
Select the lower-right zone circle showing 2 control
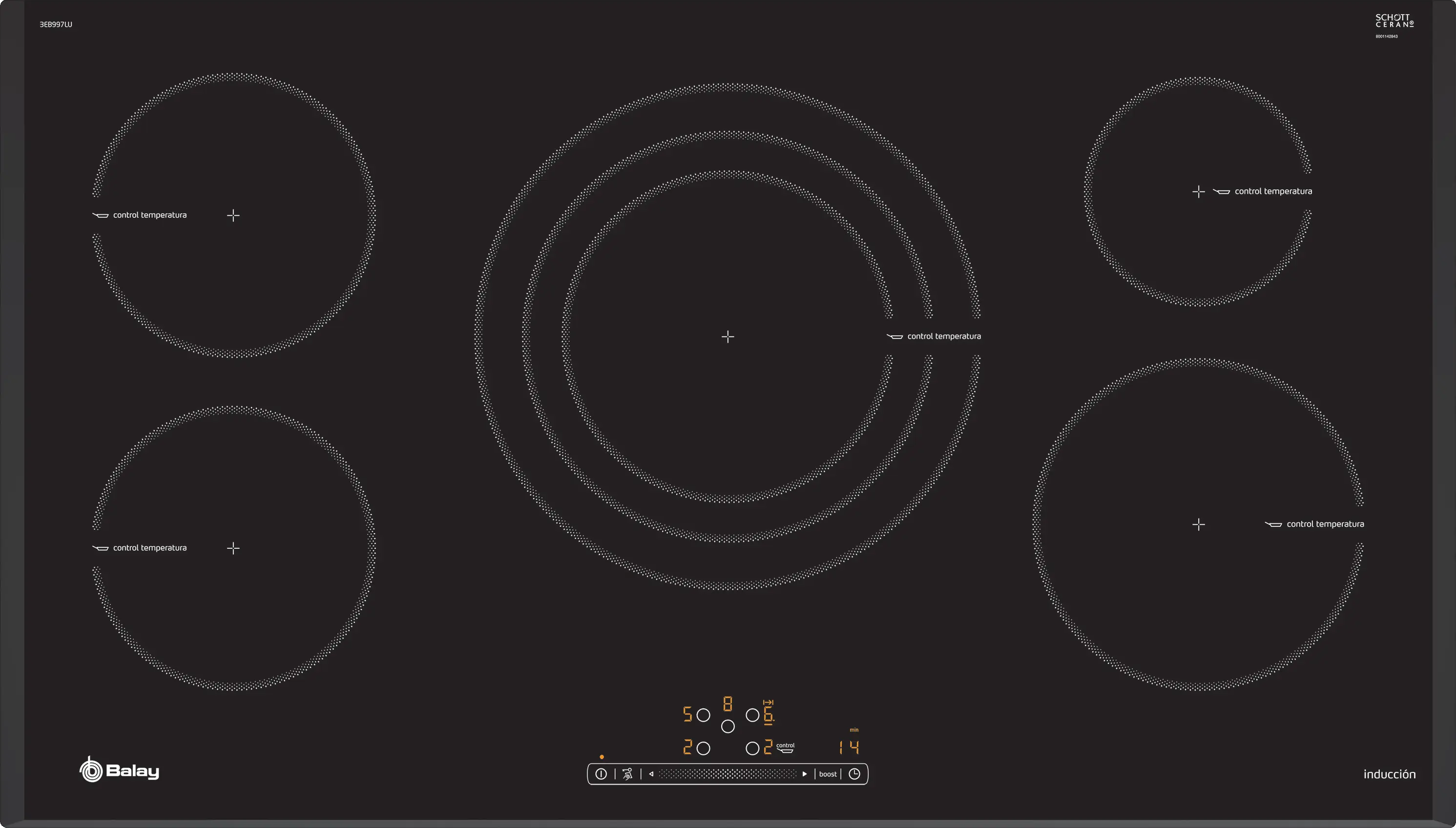752,748
